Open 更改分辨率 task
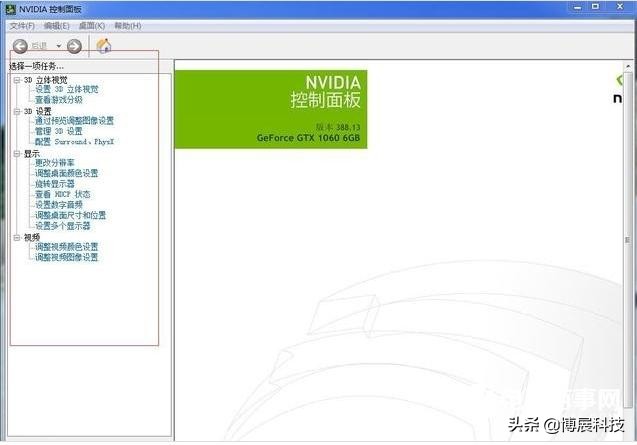Viewport: 637px width, 445px height. point(55,163)
